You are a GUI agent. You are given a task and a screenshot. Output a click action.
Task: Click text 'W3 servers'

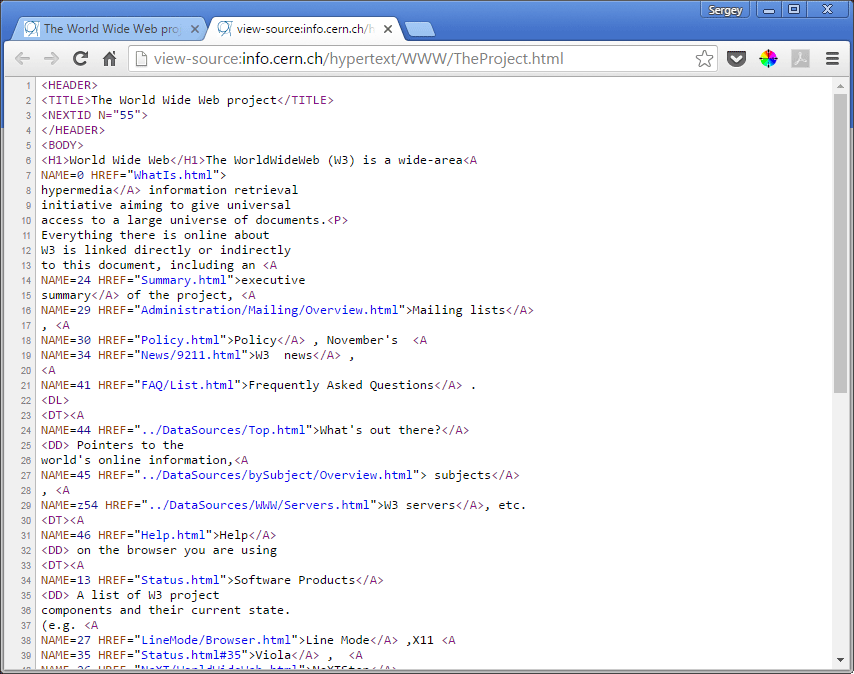419,505
